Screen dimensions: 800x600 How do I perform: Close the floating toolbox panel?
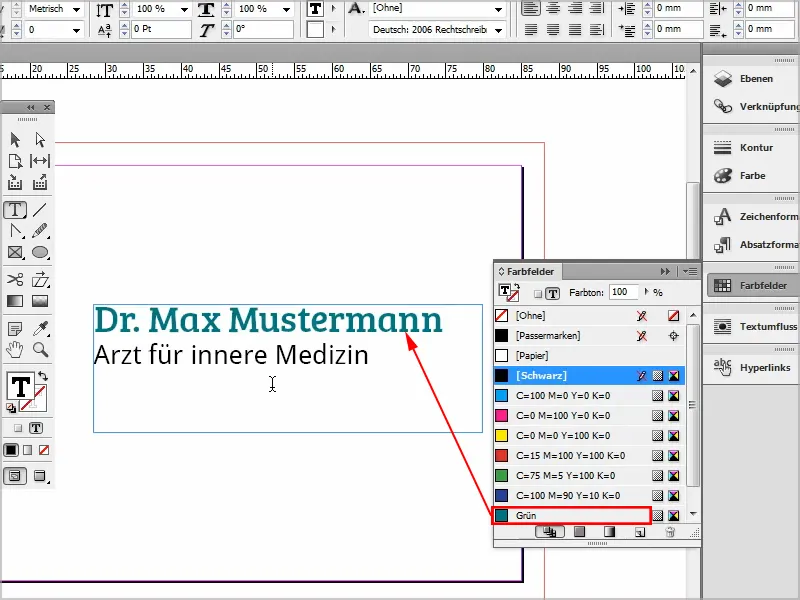pyautogui.click(x=47, y=107)
